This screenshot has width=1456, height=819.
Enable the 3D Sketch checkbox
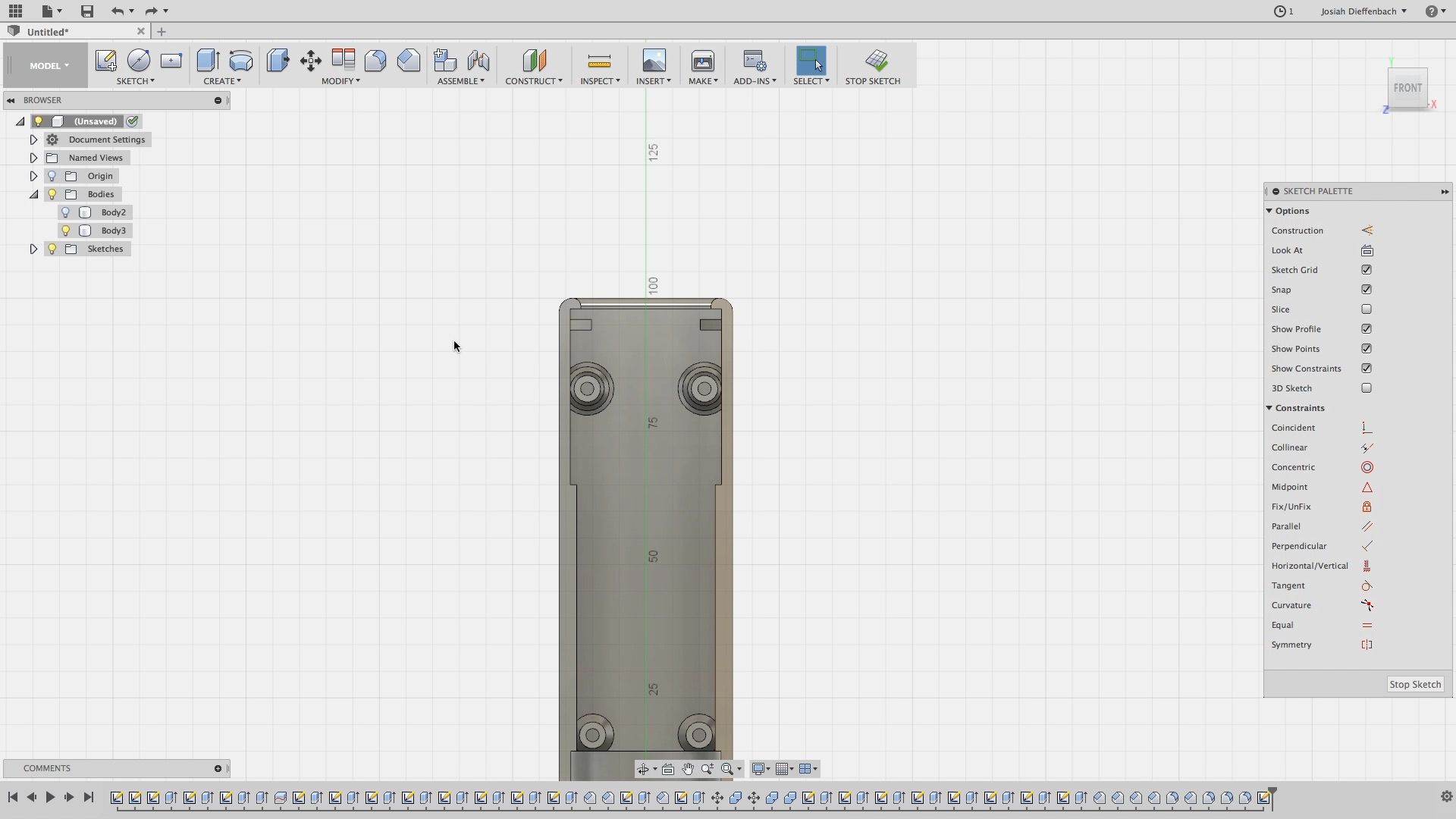[x=1367, y=388]
